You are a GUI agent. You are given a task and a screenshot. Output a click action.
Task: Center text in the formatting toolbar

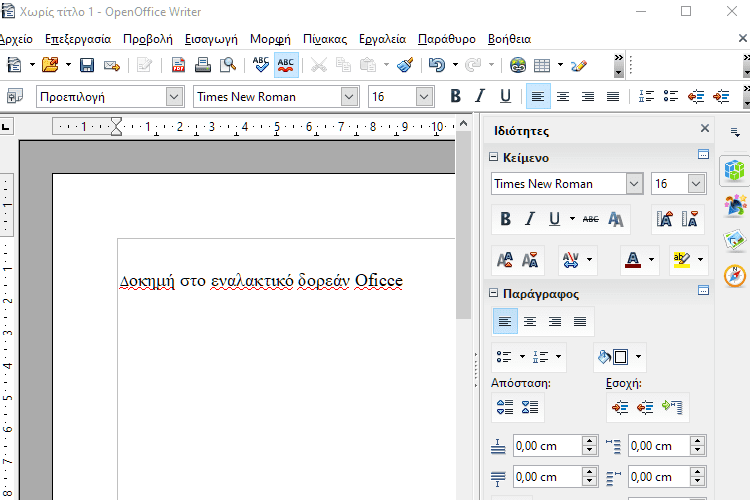click(563, 97)
